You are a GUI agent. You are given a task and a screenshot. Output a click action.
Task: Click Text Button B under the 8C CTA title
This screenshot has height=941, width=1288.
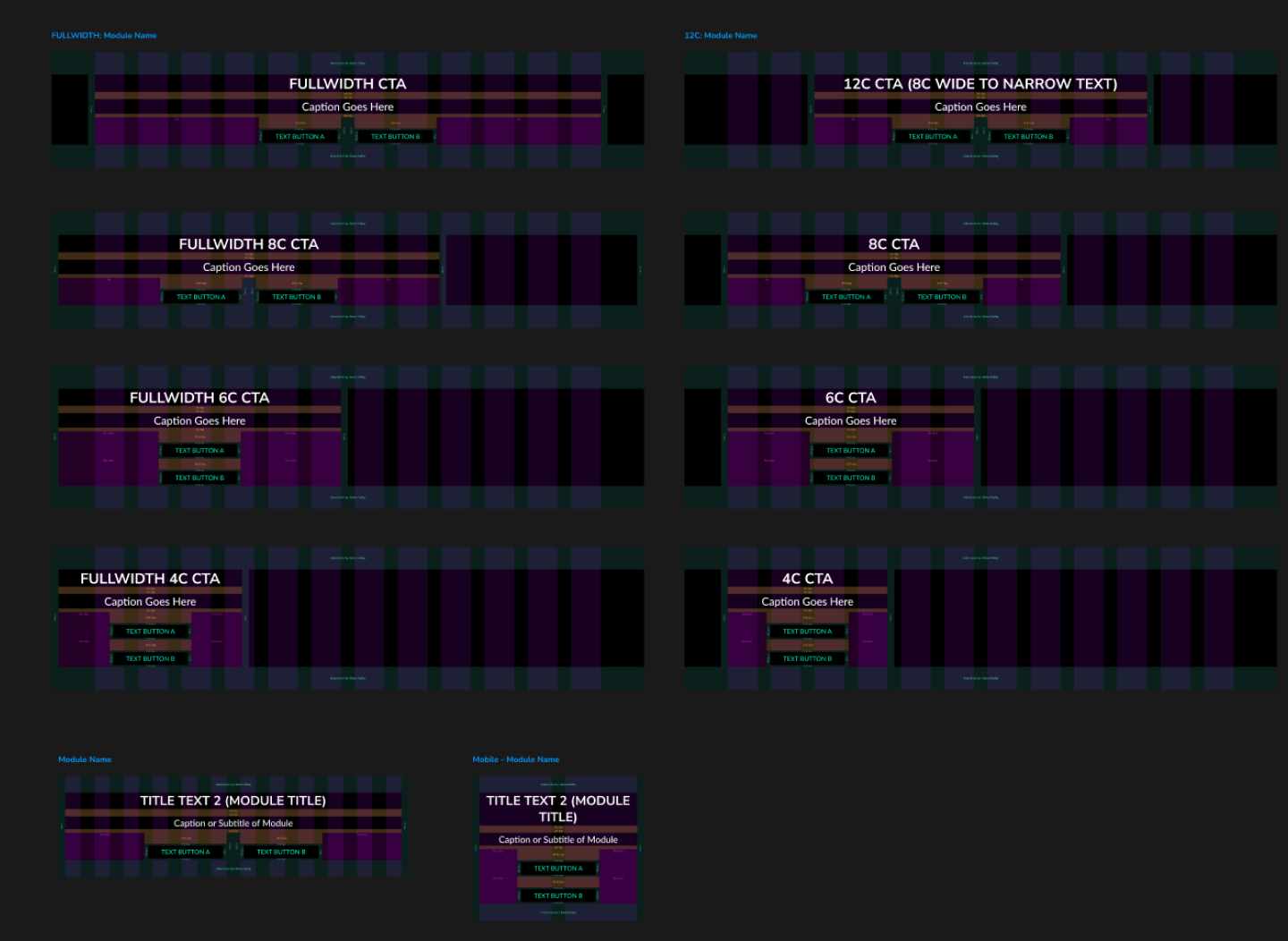pyautogui.click(x=941, y=297)
